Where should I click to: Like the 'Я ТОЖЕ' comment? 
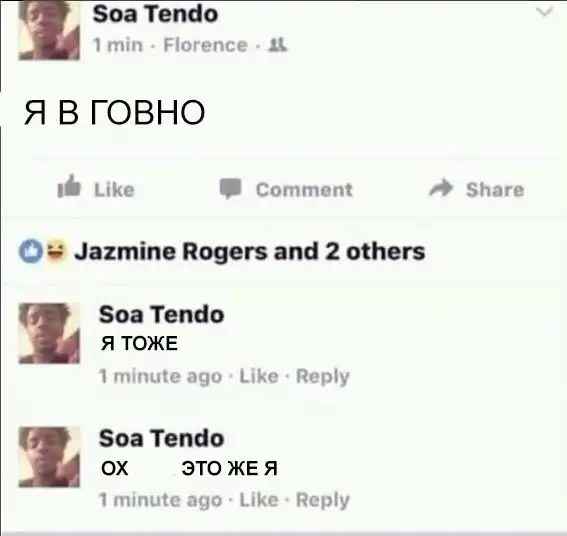(259, 376)
